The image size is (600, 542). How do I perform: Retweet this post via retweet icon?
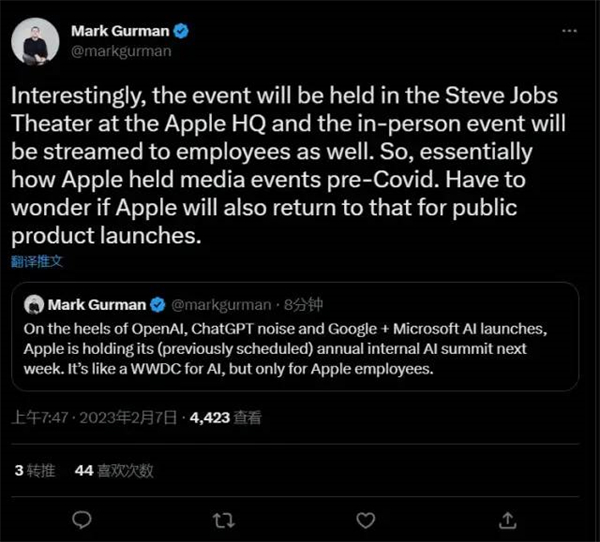point(223,521)
